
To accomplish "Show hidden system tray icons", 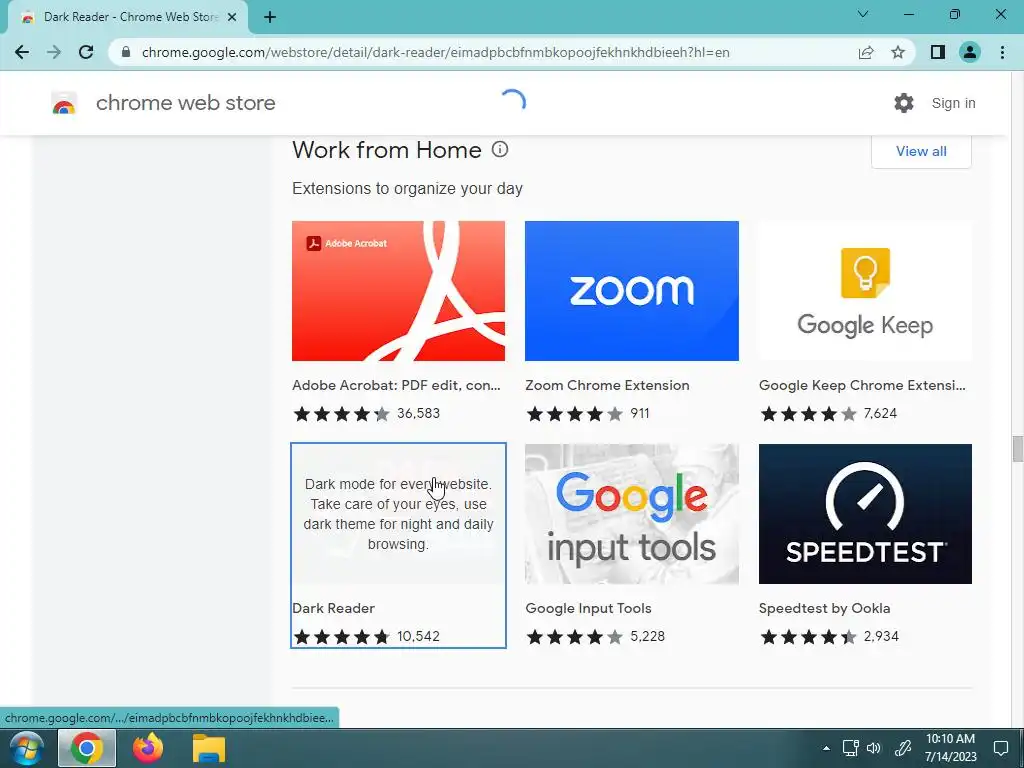I will [x=826, y=748].
